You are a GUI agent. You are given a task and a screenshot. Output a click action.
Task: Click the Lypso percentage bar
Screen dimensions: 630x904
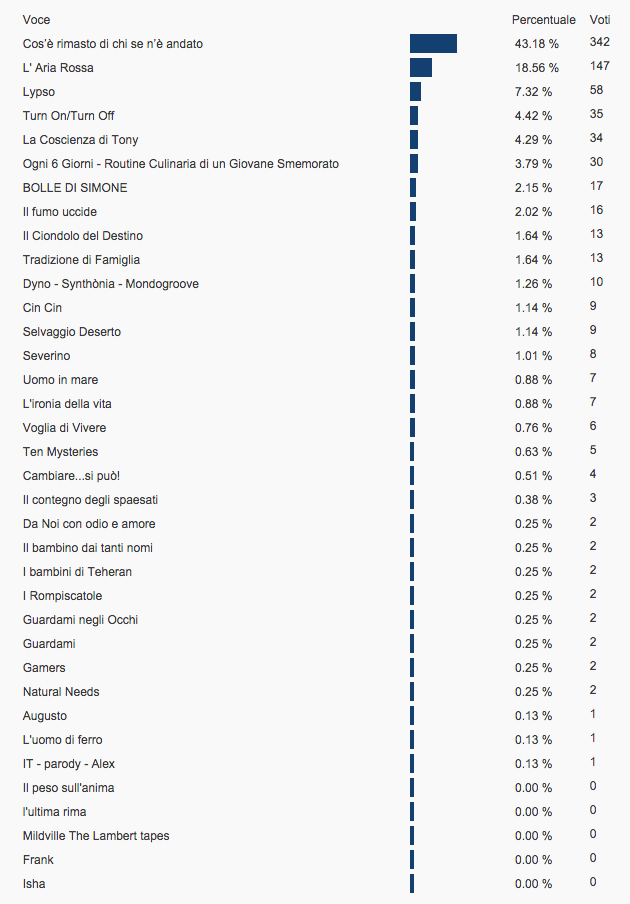(416, 92)
